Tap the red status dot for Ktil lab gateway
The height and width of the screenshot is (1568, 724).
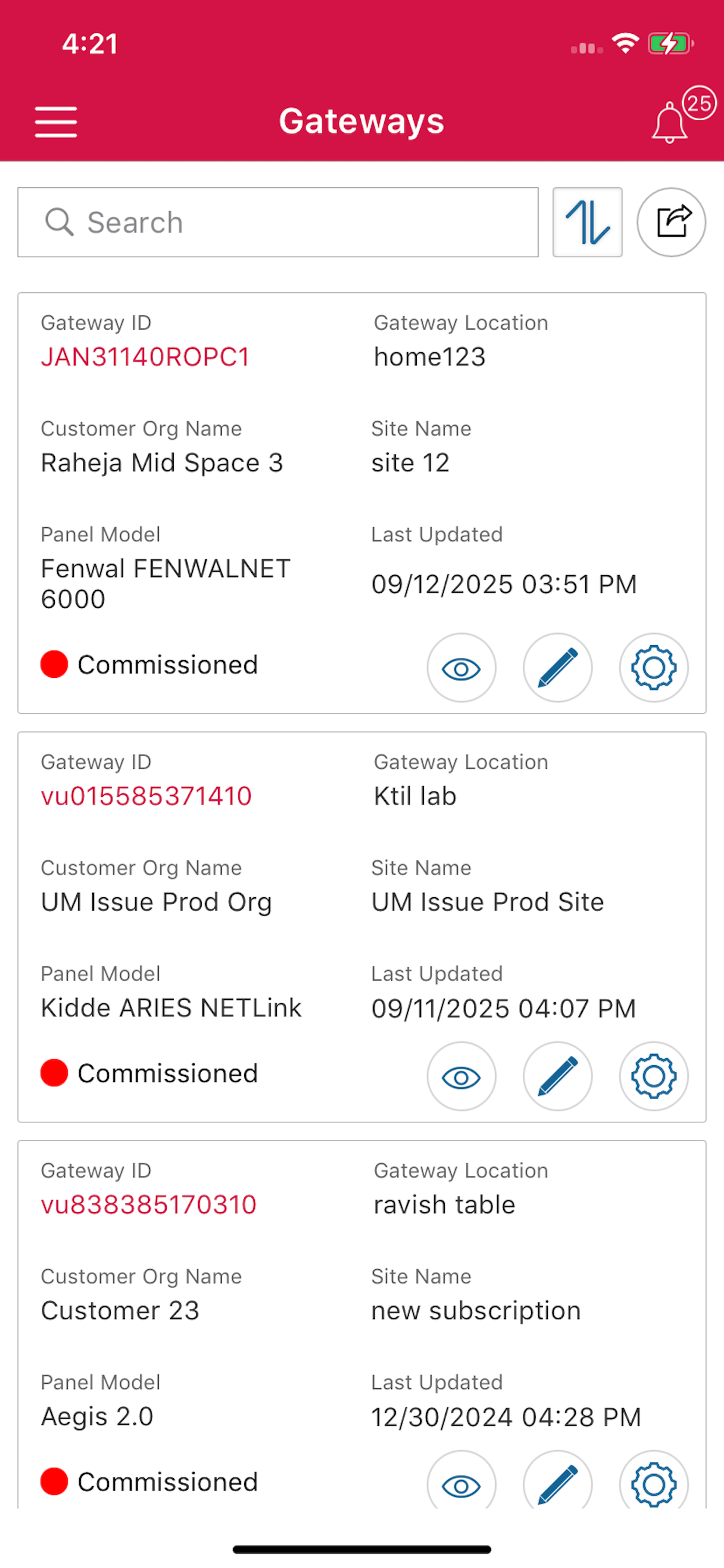pyautogui.click(x=54, y=1073)
